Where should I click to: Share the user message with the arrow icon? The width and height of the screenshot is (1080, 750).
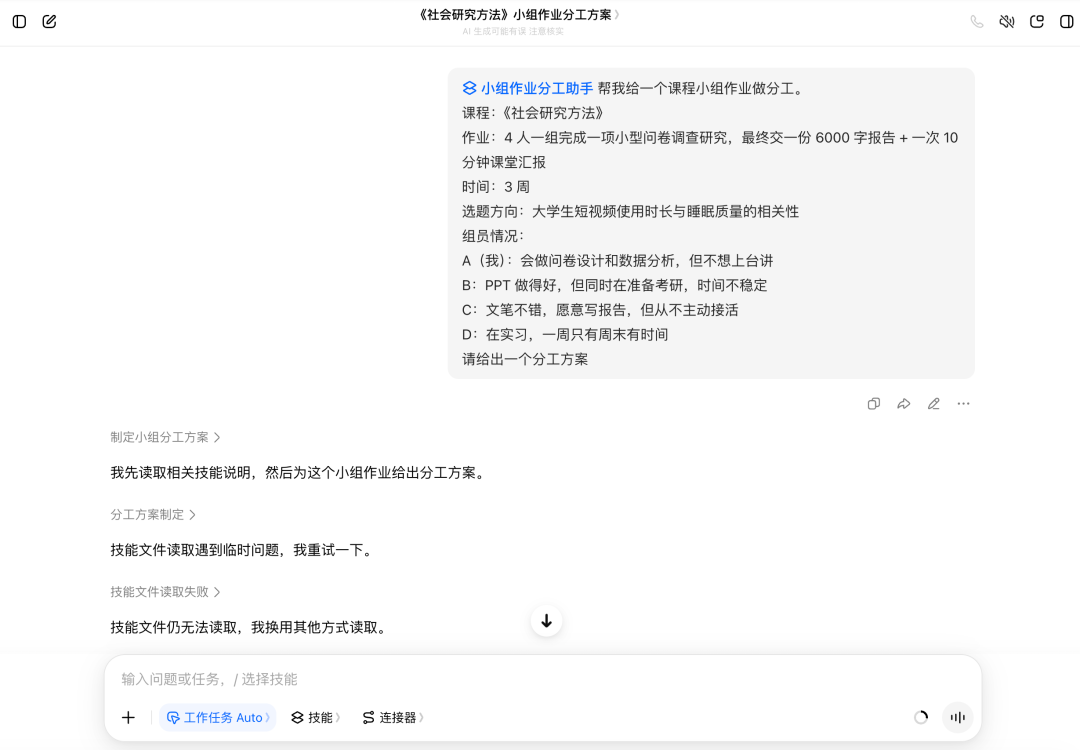(904, 404)
